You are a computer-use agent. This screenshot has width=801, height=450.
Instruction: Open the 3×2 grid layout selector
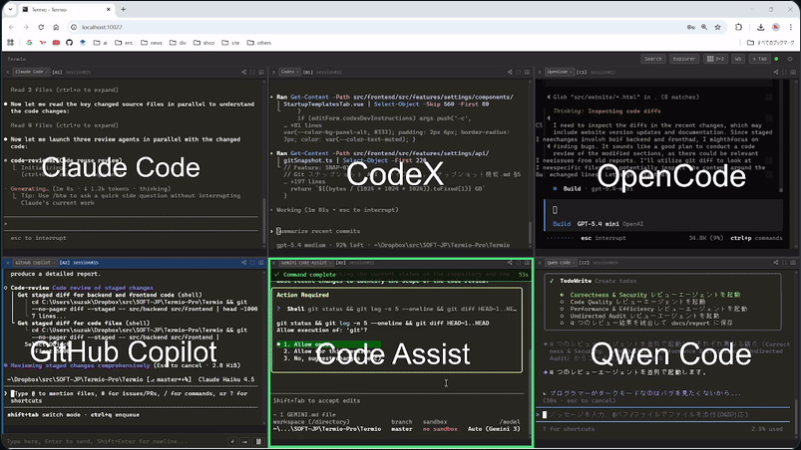(x=715, y=59)
